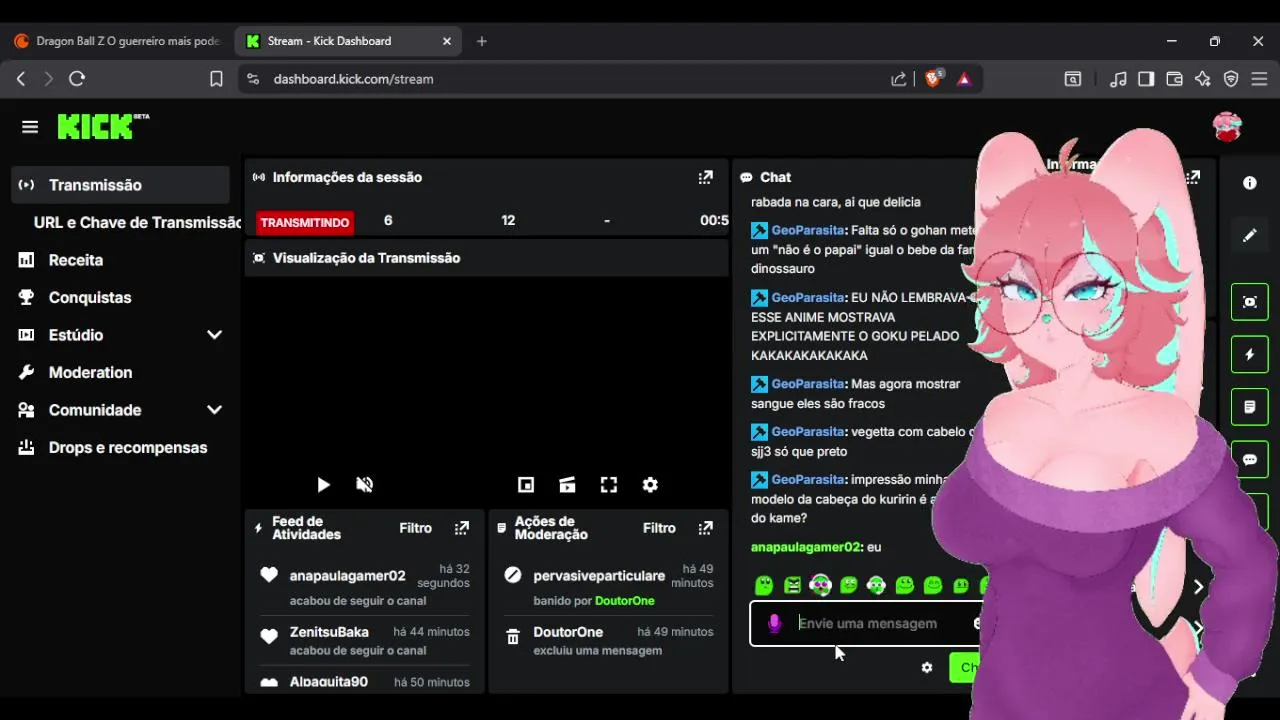Make the stream preview fullscreen

pyautogui.click(x=608, y=485)
